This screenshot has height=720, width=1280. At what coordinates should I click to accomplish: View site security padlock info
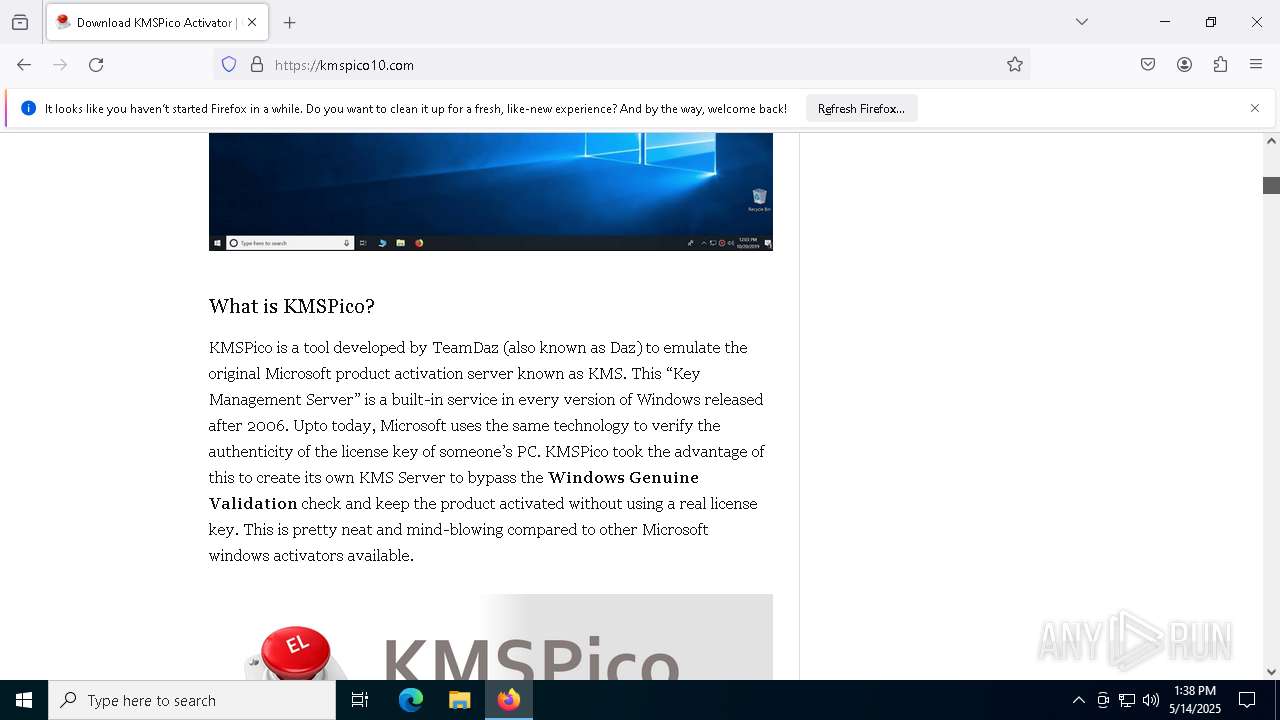(x=257, y=64)
